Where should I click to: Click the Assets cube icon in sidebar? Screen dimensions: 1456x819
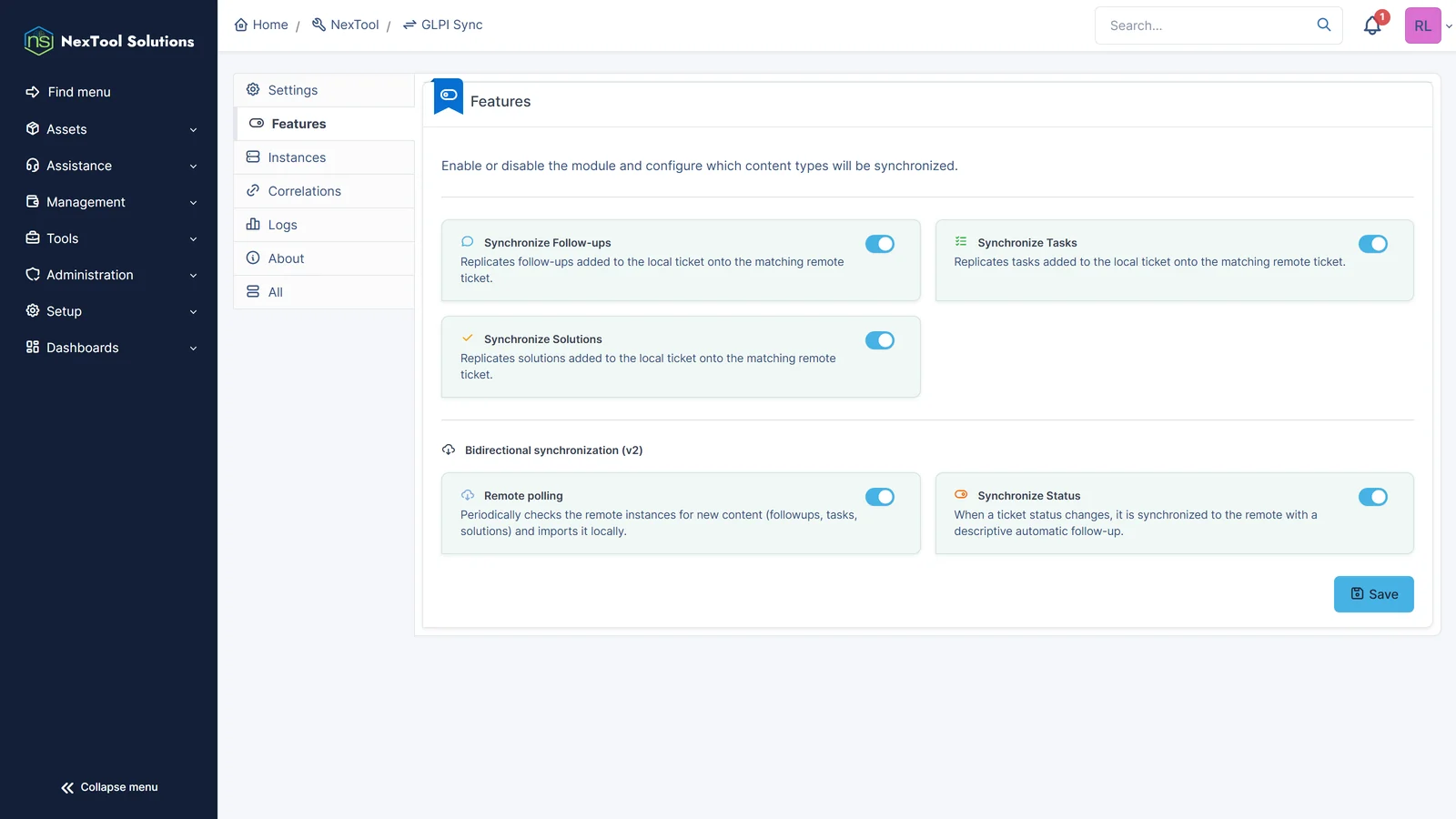[x=33, y=128]
